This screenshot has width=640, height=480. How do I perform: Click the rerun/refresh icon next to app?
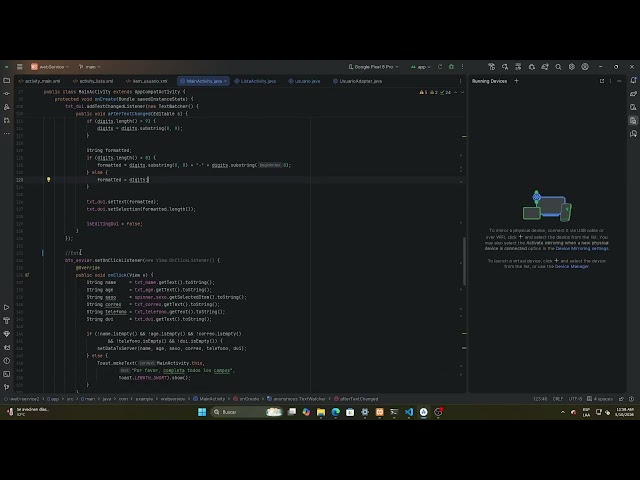[440, 67]
